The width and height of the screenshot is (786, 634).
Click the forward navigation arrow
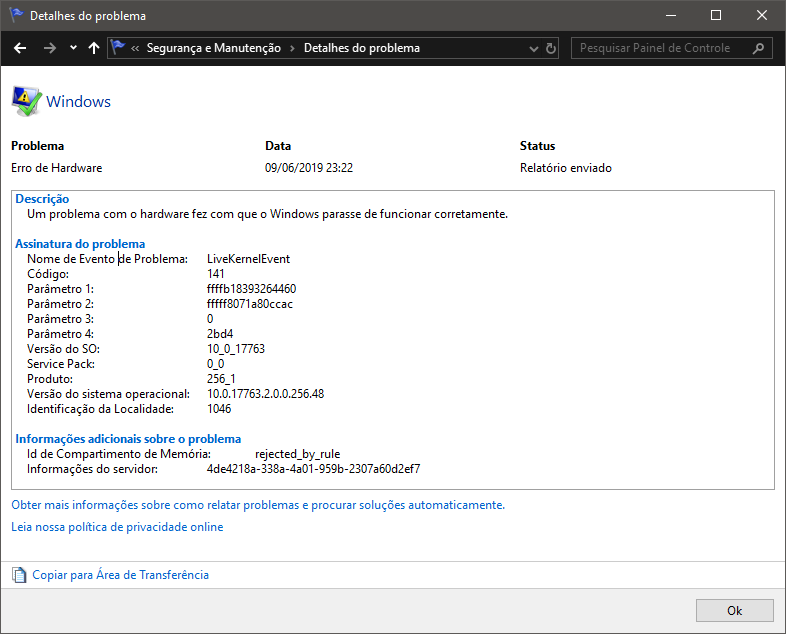50,48
